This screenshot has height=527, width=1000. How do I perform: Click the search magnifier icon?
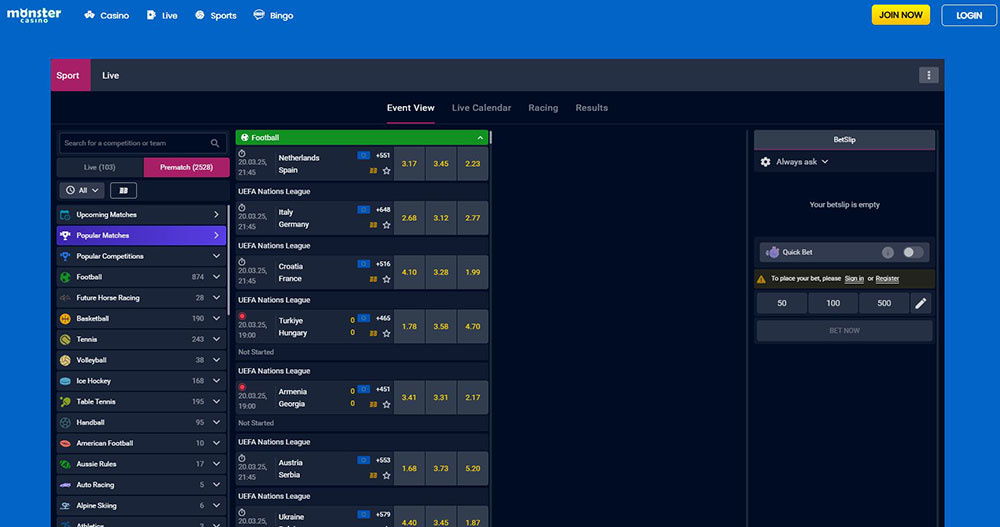coord(215,144)
